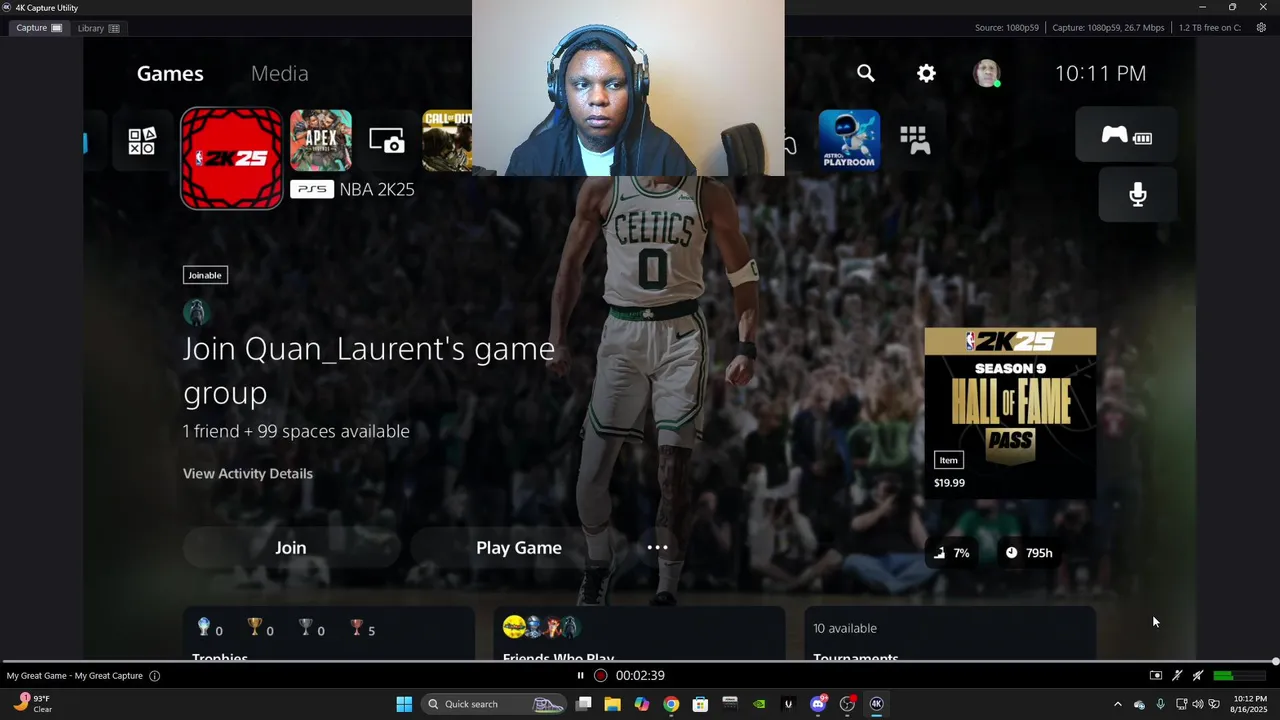Click the Quick search taskbar box
This screenshot has width=1280, height=720.
coord(494,704)
